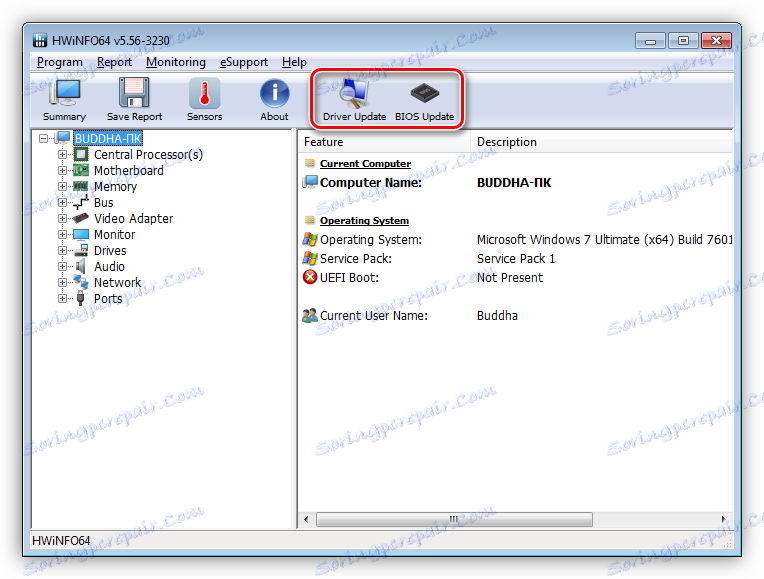Click the Windows flag icon beside Service Pack
764x579 pixels.
point(310,258)
